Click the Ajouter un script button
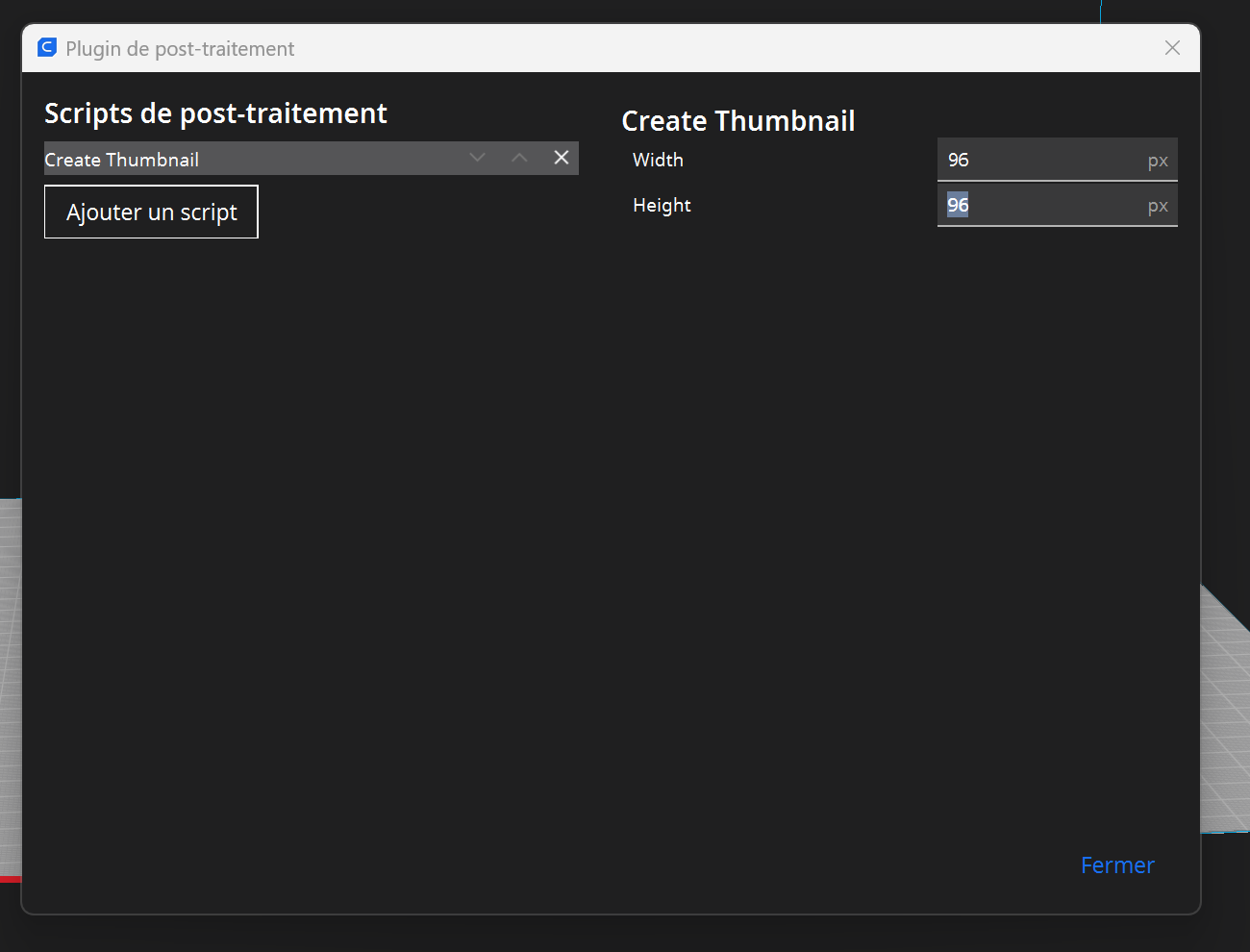Image resolution: width=1250 pixels, height=952 pixels. 151,212
